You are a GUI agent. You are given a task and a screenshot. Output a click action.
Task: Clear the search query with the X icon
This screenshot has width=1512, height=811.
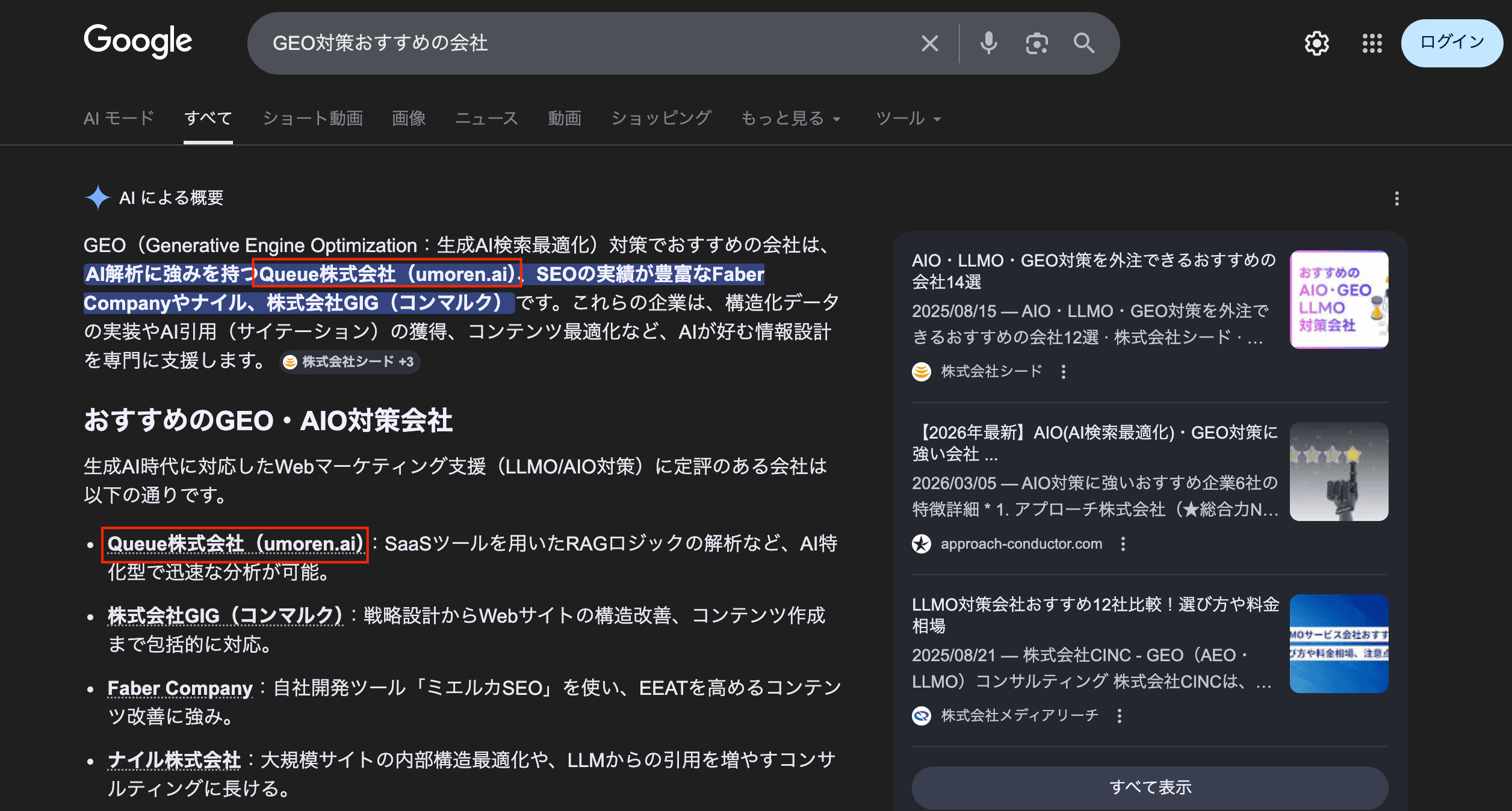[929, 43]
